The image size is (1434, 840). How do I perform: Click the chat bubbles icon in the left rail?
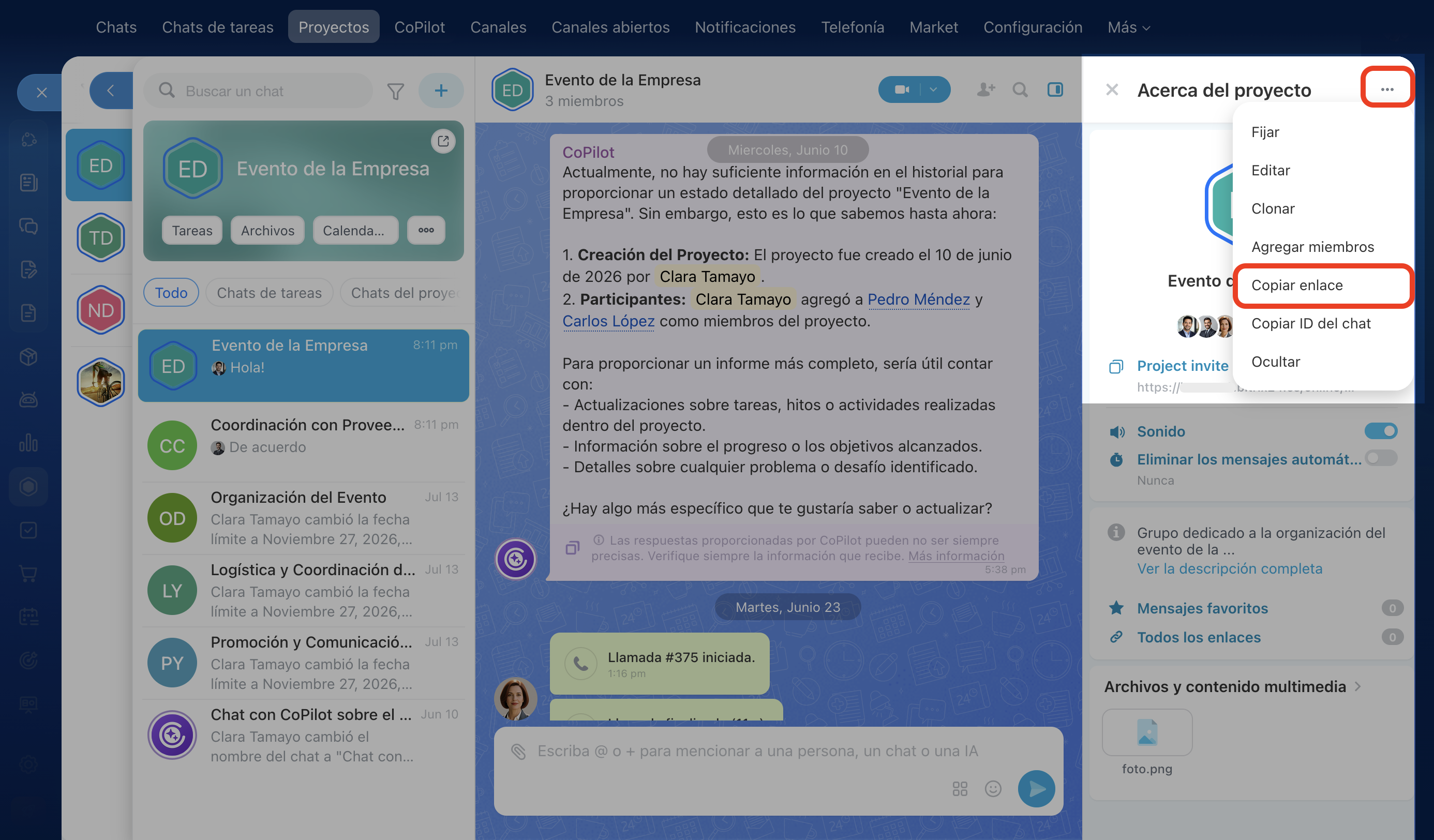pos(28,227)
